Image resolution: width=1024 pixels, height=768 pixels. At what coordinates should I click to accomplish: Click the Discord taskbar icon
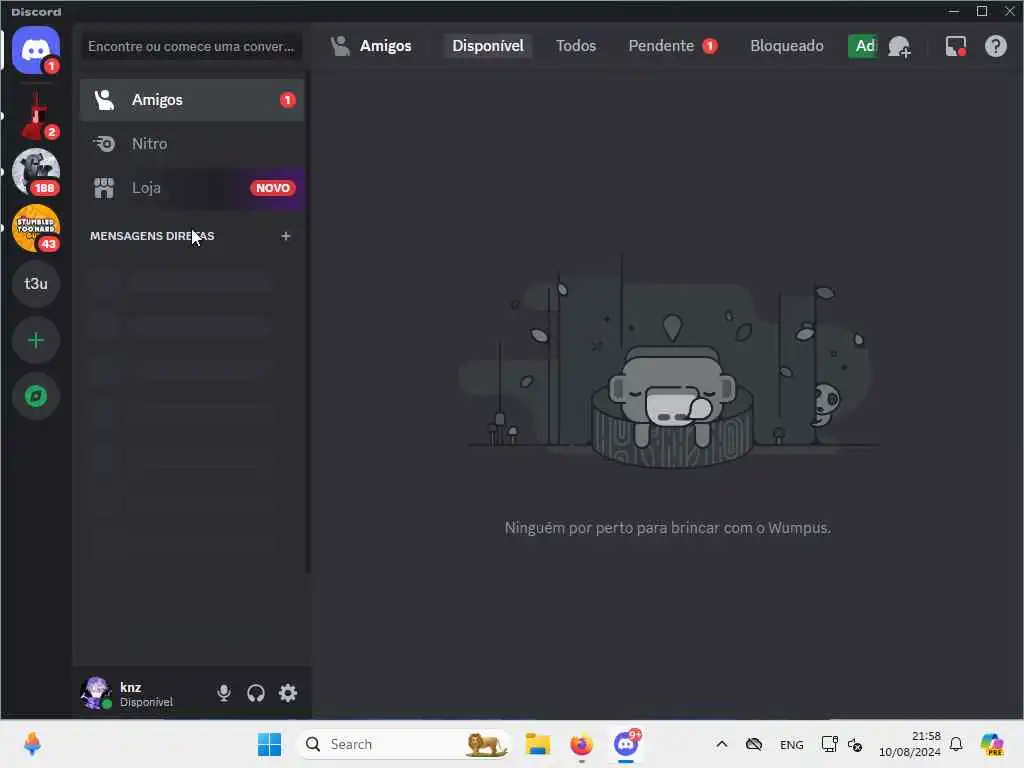tap(626, 744)
